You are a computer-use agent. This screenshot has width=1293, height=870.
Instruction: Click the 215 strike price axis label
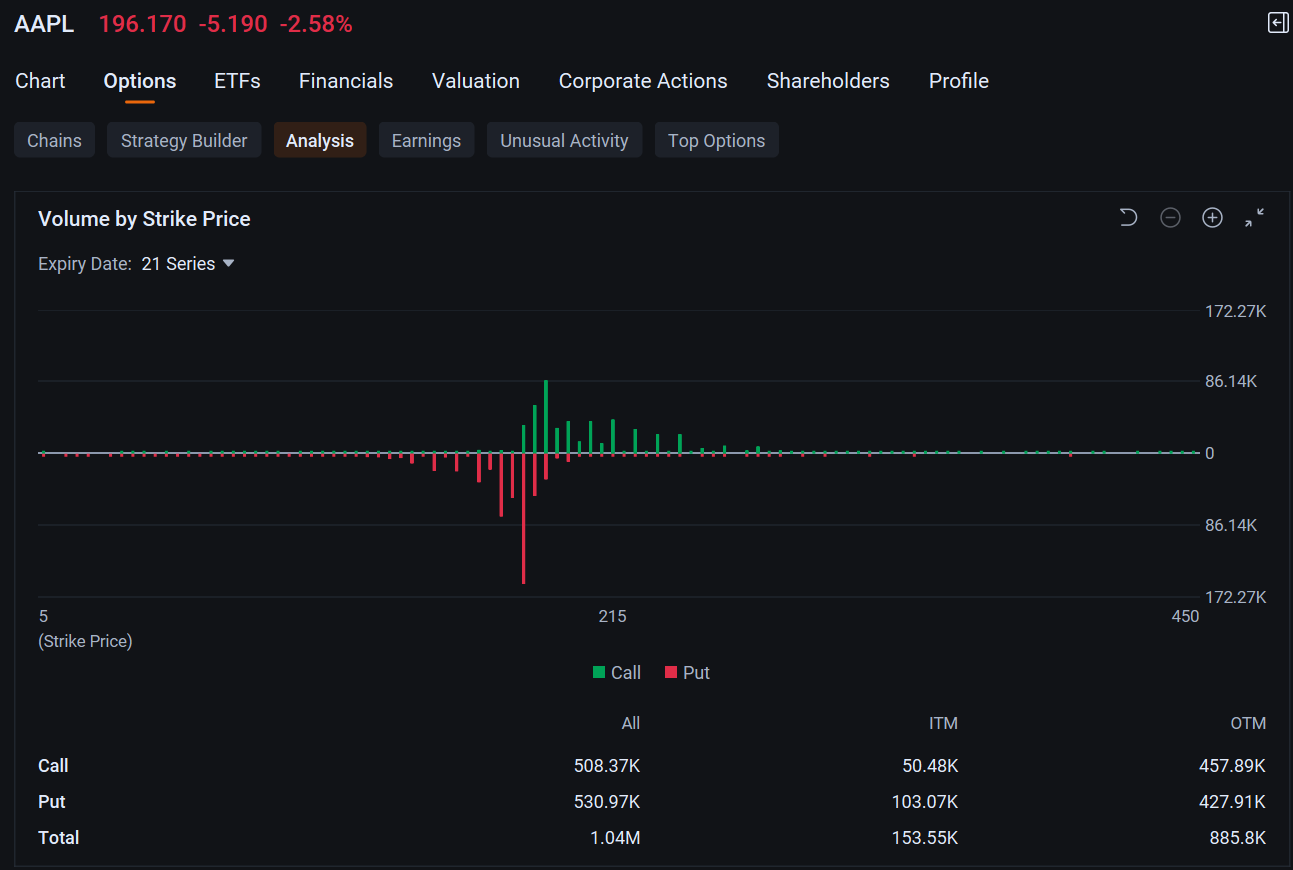[612, 617]
